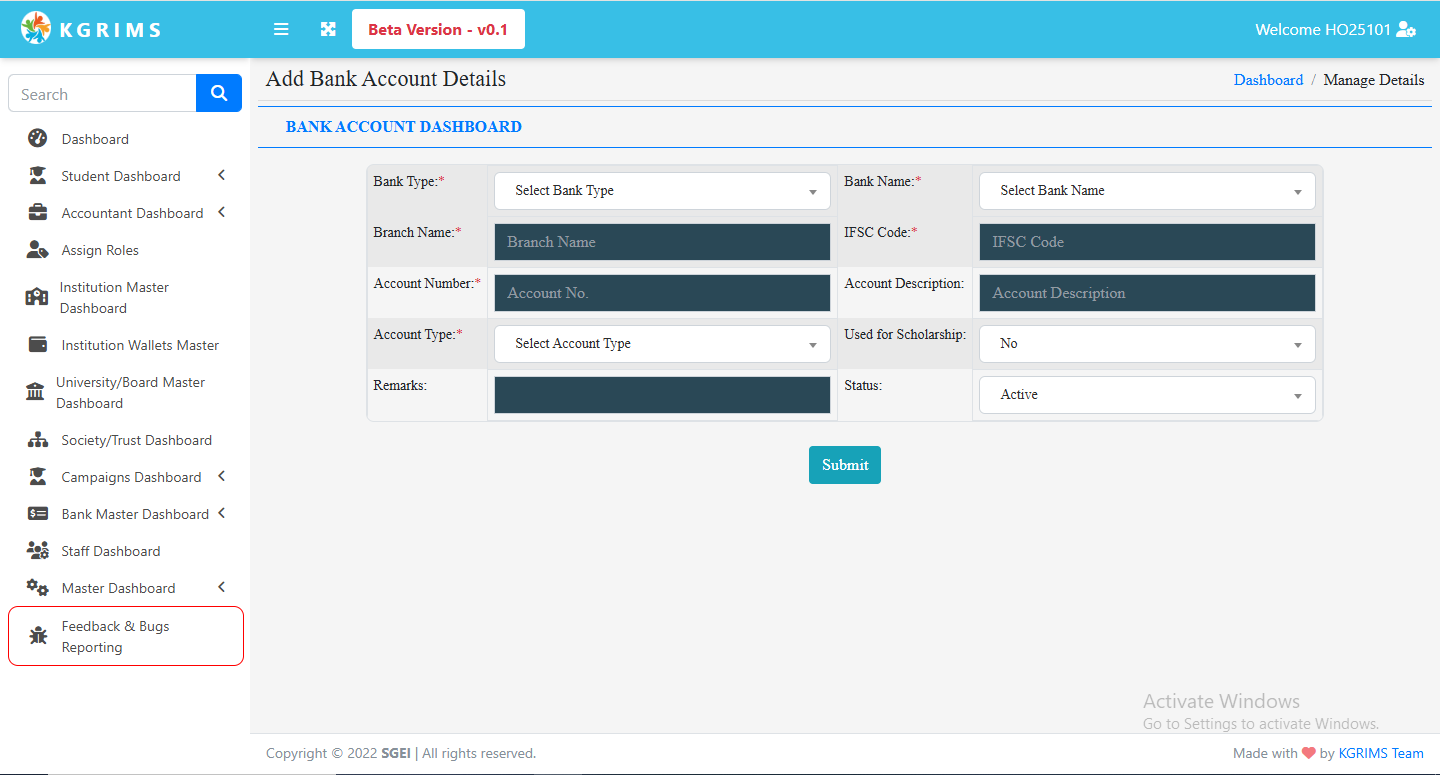Open the Select Account Type dropdown
This screenshot has width=1440, height=775.
coord(662,344)
